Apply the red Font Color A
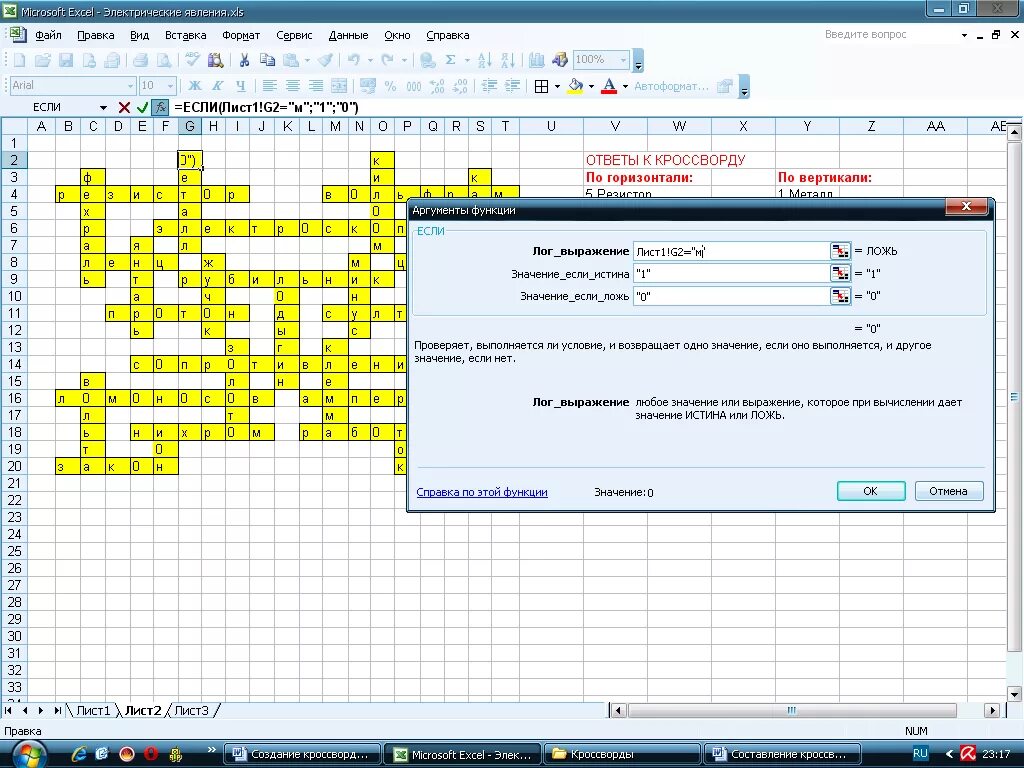The image size is (1024, 768). [x=609, y=86]
